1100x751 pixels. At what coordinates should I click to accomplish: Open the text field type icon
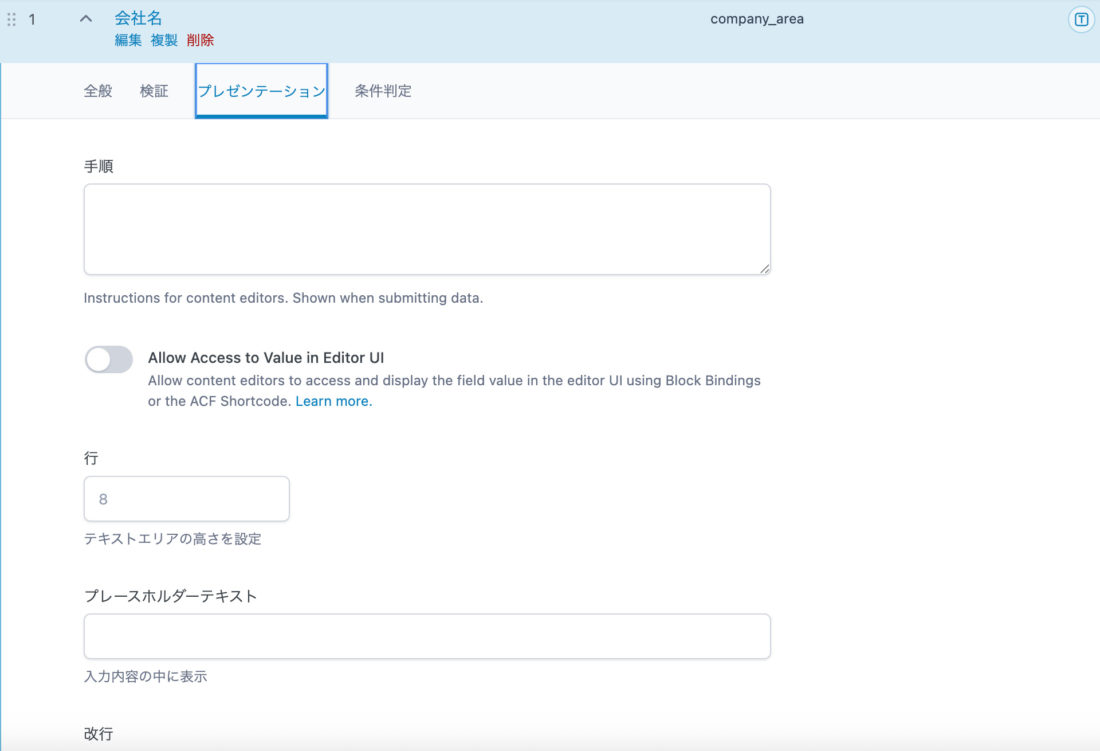[1081, 17]
